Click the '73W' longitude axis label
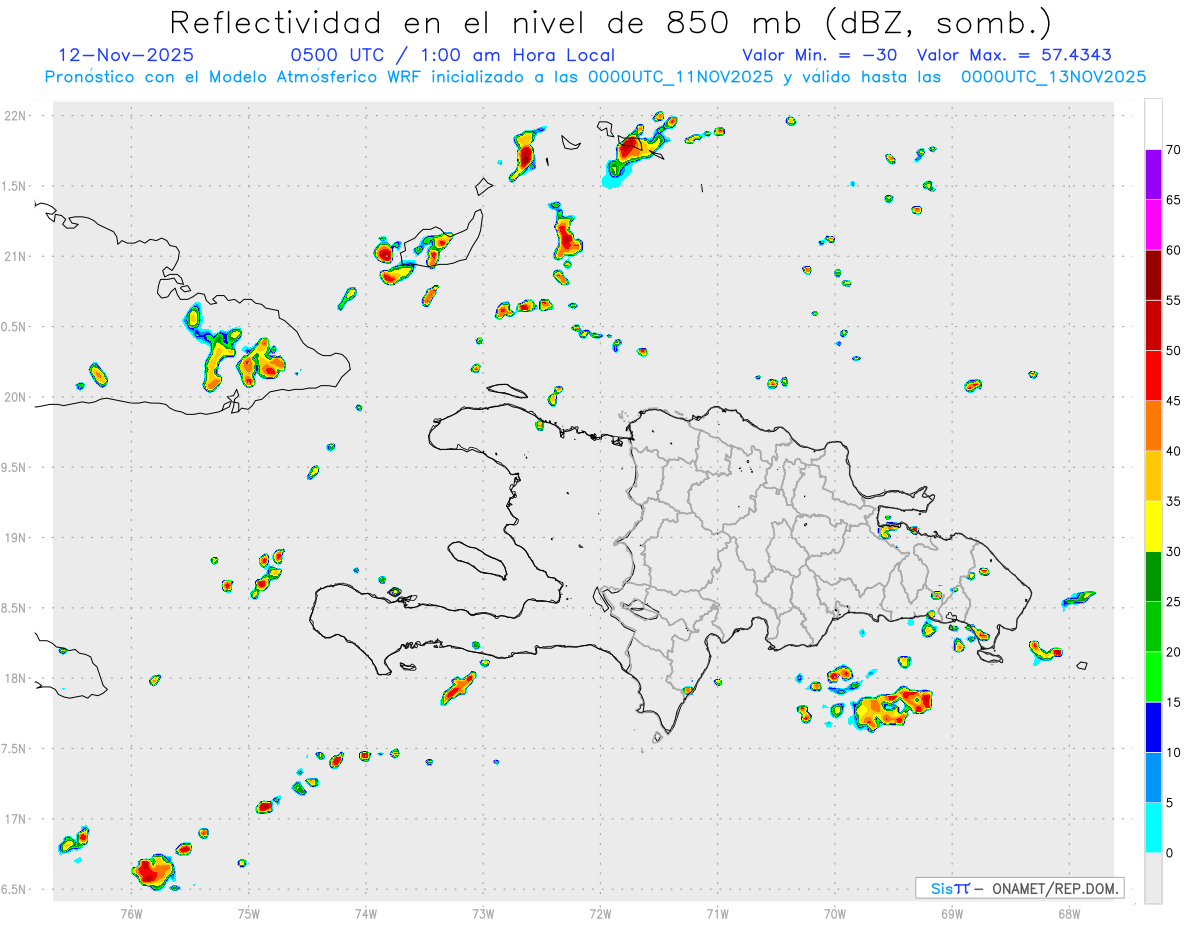This screenshot has height=927, width=1200. pos(483,913)
